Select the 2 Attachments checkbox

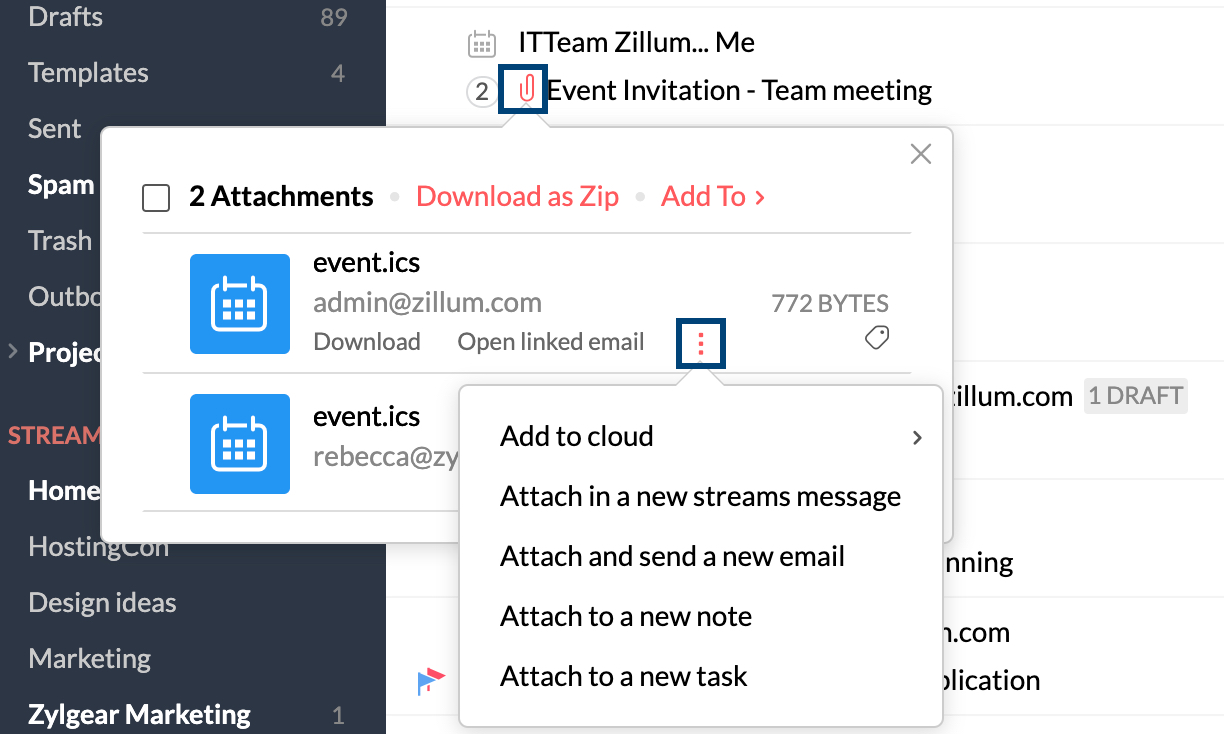[x=156, y=197]
